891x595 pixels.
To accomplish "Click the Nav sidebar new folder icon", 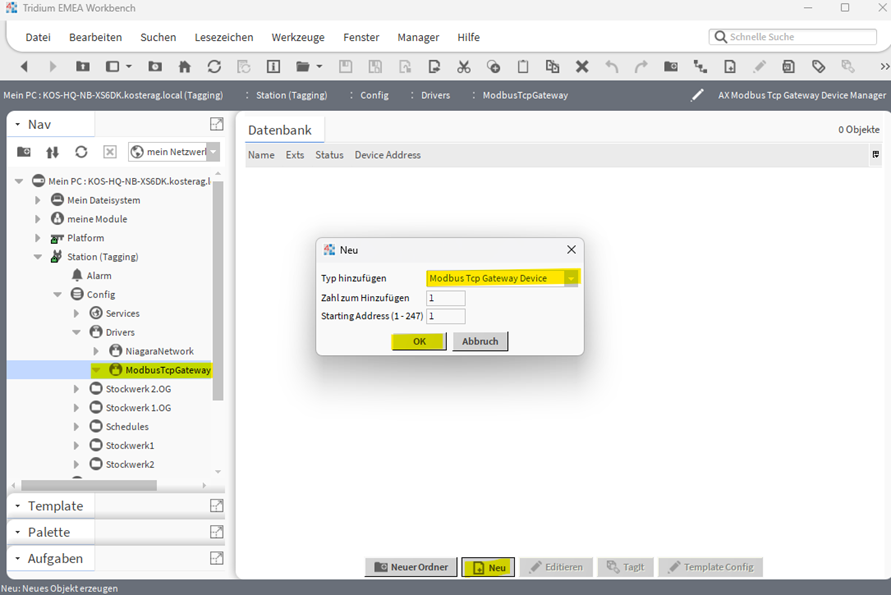I will click(x=24, y=152).
